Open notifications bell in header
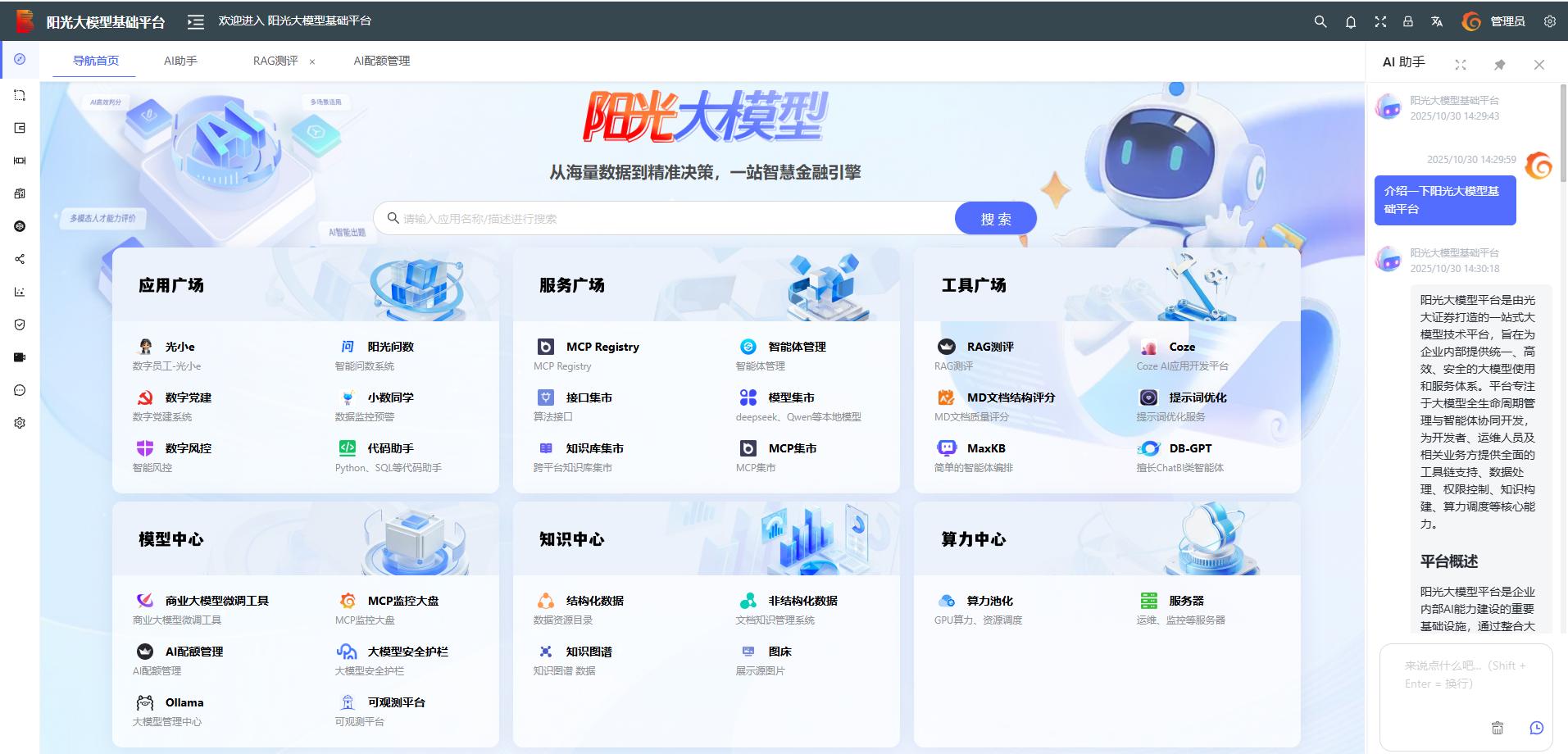 (x=1351, y=21)
